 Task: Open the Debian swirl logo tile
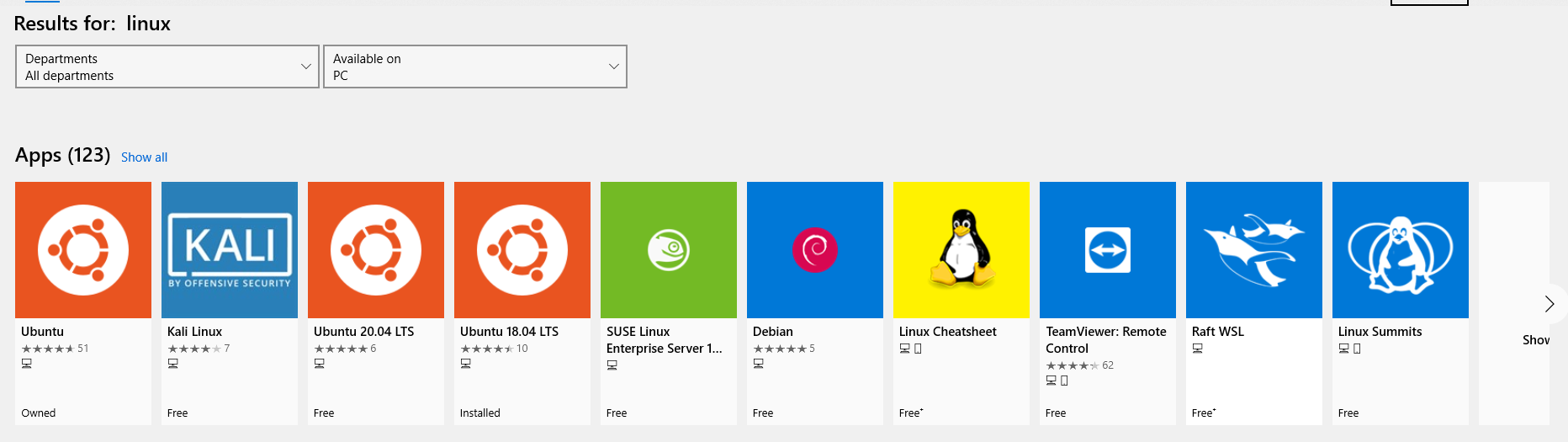815,250
